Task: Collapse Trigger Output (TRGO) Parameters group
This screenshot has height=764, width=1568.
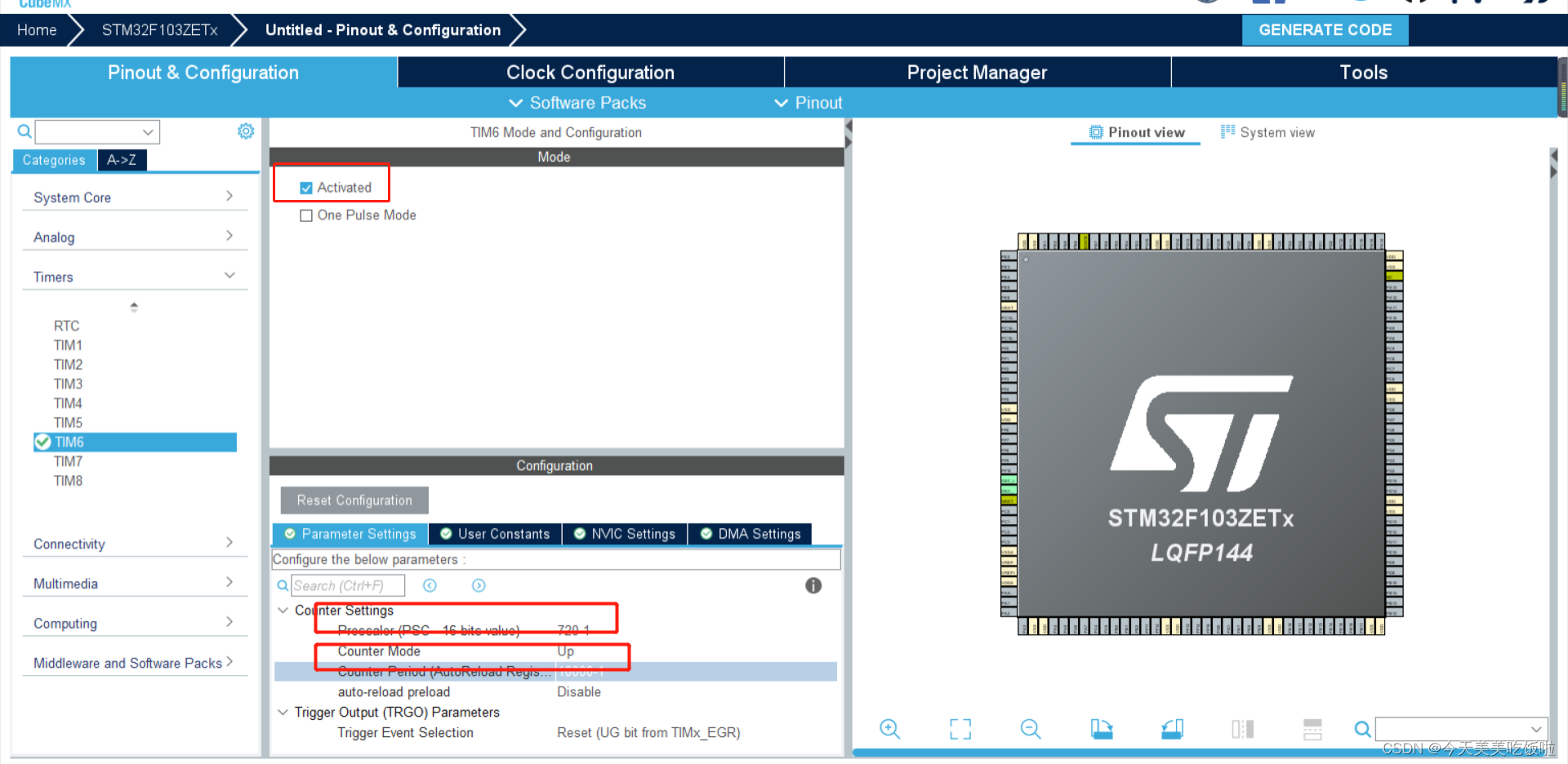Action: pyautogui.click(x=283, y=712)
